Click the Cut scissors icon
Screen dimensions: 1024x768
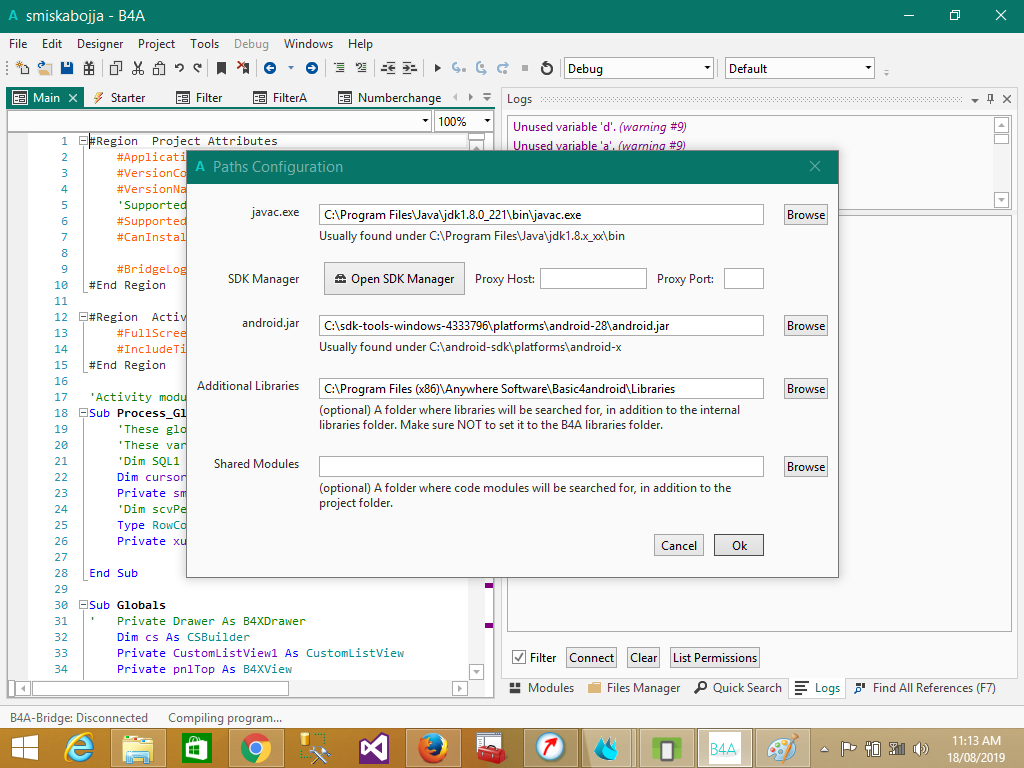click(137, 69)
